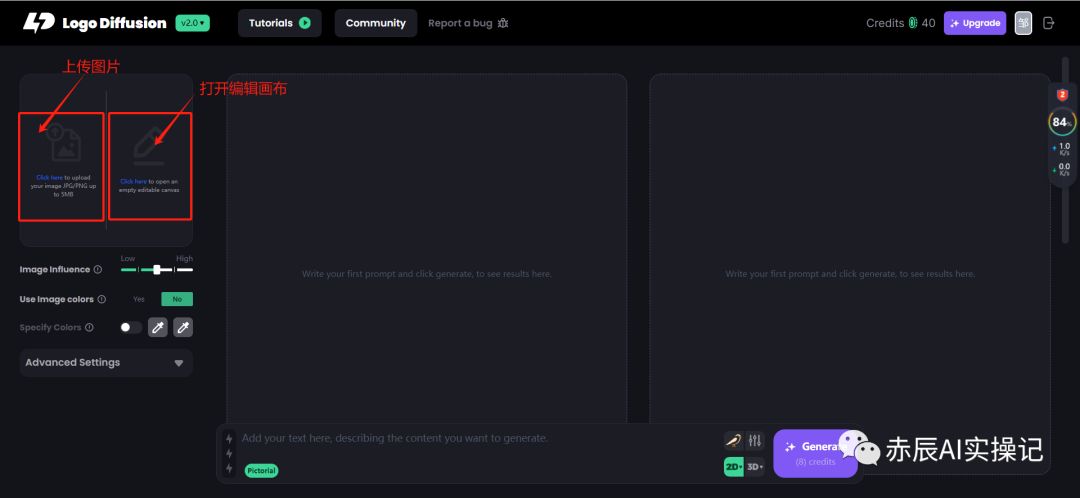This screenshot has width=1080, height=498.
Task: Click the right results panel placeholder text
Action: coord(850,273)
